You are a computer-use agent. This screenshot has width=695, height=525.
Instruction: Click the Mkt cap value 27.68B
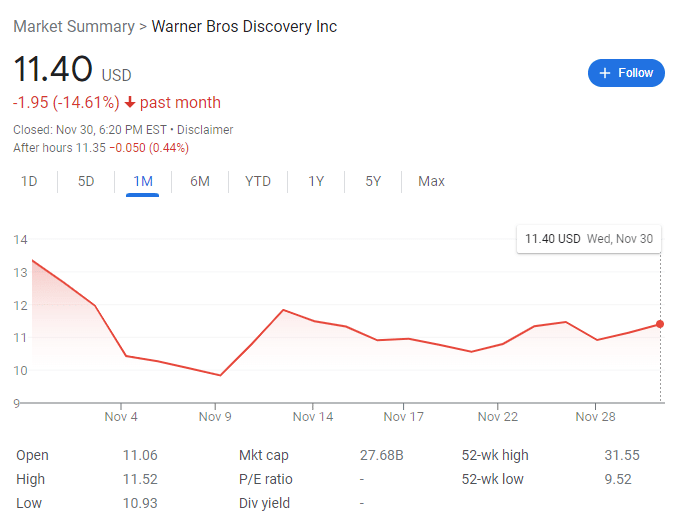pos(382,455)
